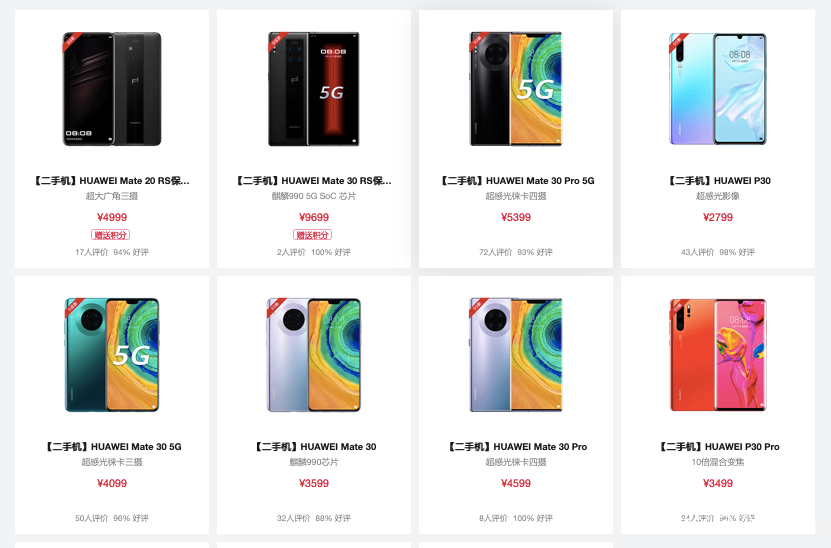Open the 72人评价 reviews text
Viewport: 831px width, 548px height.
click(x=495, y=253)
